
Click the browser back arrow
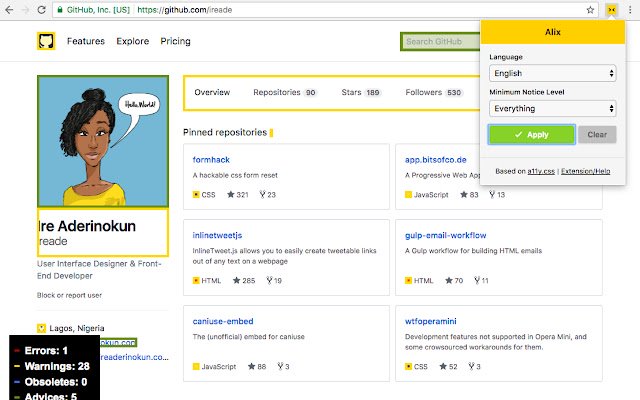point(9,10)
